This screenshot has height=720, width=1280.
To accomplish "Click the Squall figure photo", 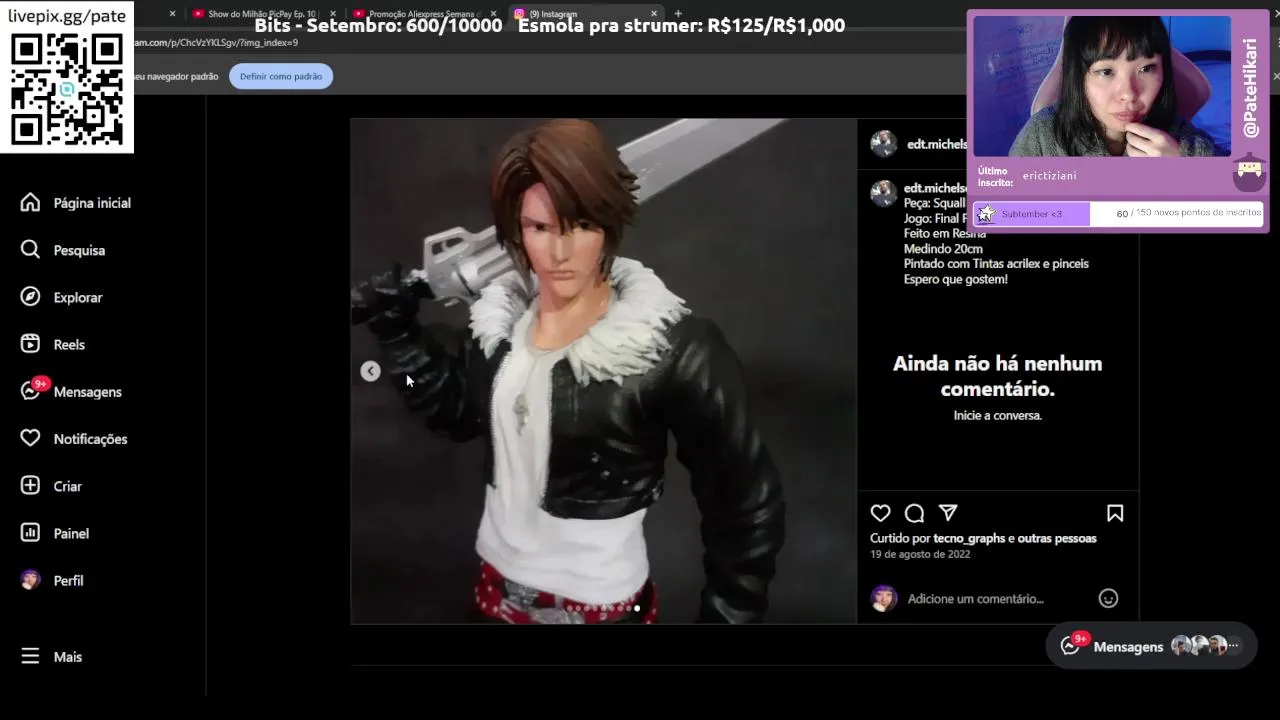I will coord(603,371).
